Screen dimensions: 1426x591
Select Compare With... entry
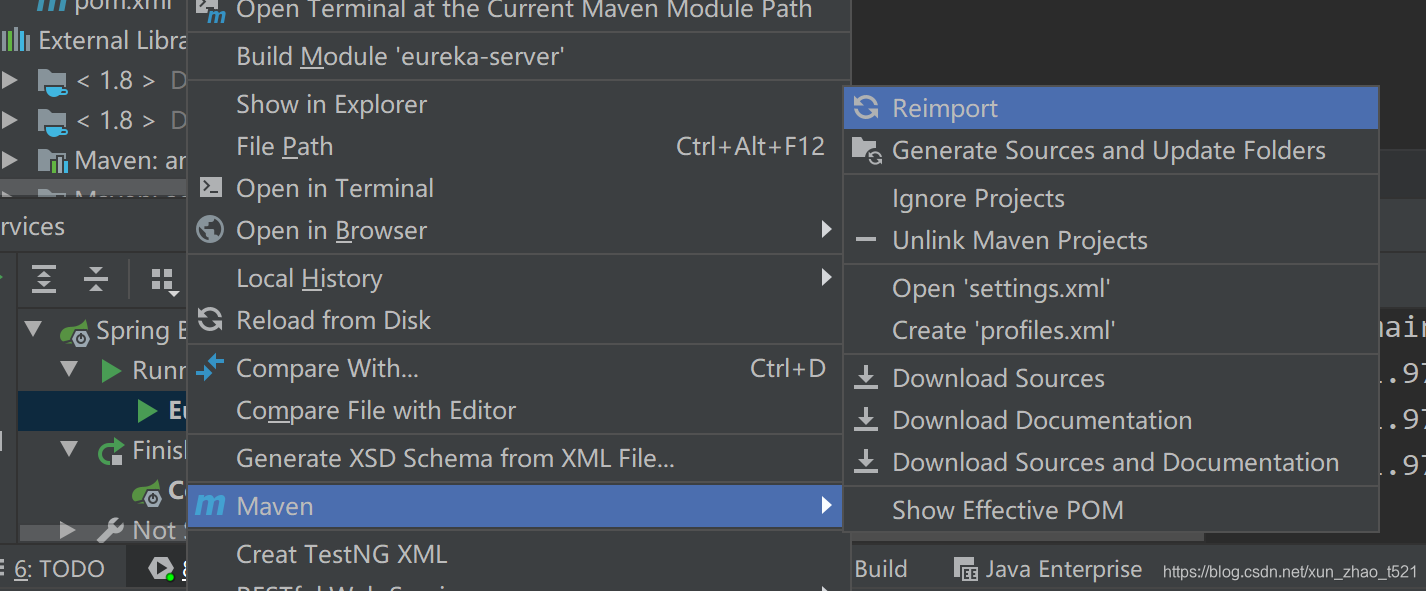coord(515,368)
